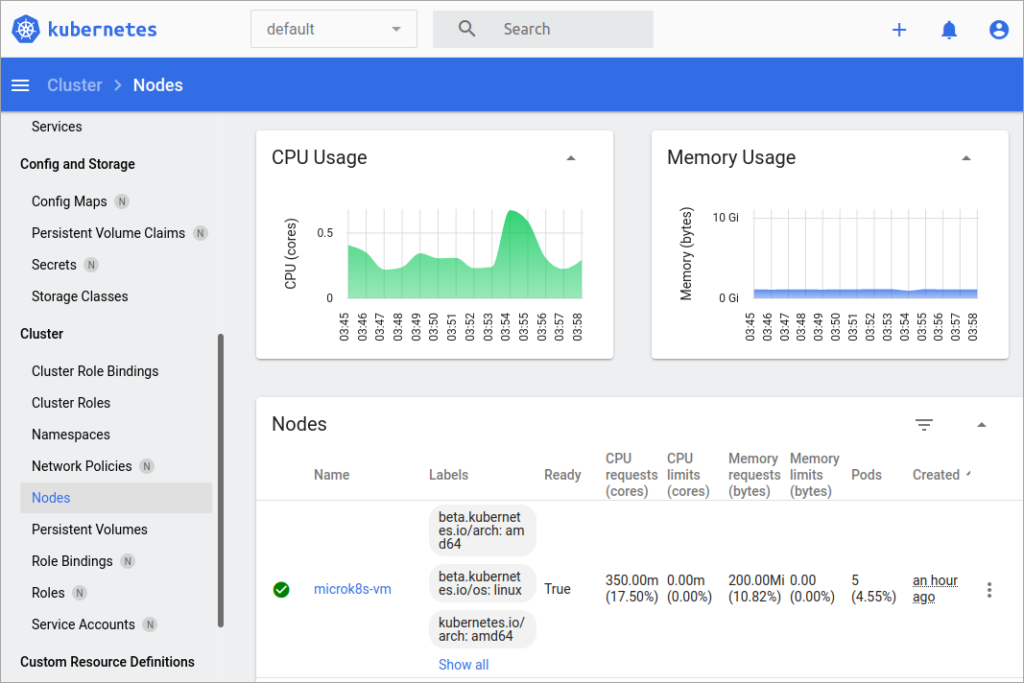Open the notifications bell
The height and width of the screenshot is (683, 1024).
949,30
